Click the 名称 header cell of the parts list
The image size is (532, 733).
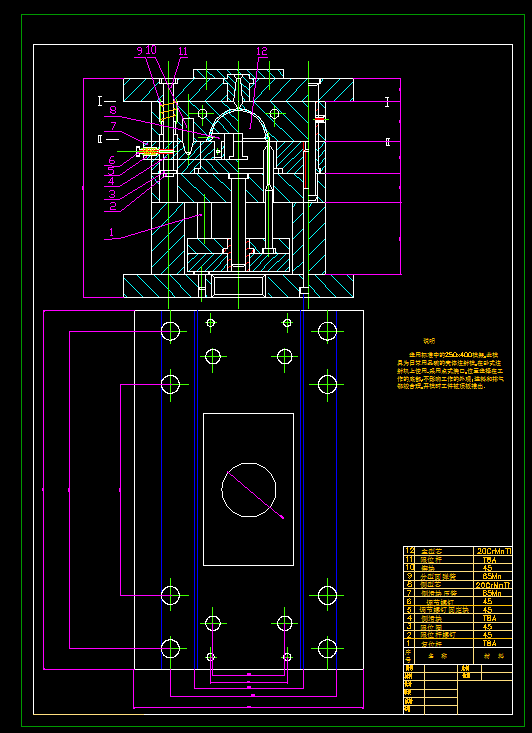(444, 656)
